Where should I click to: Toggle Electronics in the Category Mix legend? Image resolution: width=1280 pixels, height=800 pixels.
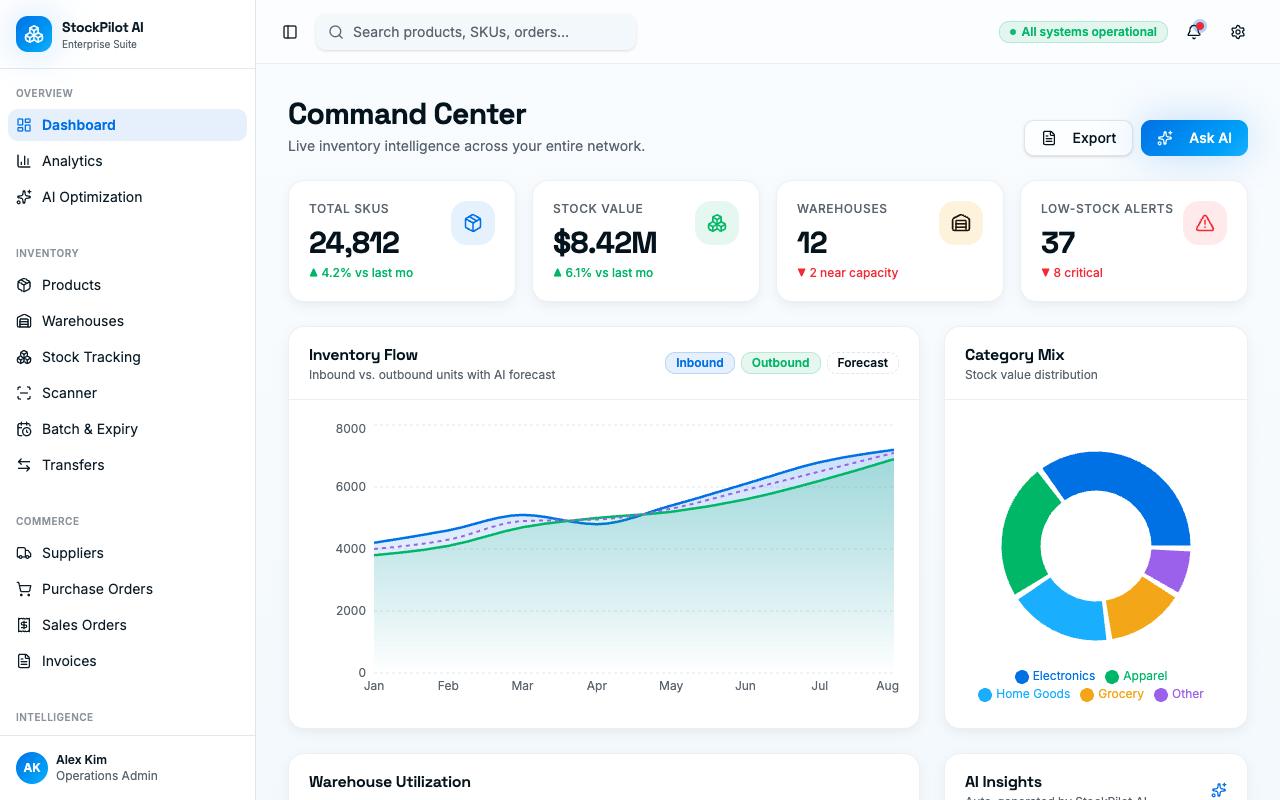tap(1055, 676)
